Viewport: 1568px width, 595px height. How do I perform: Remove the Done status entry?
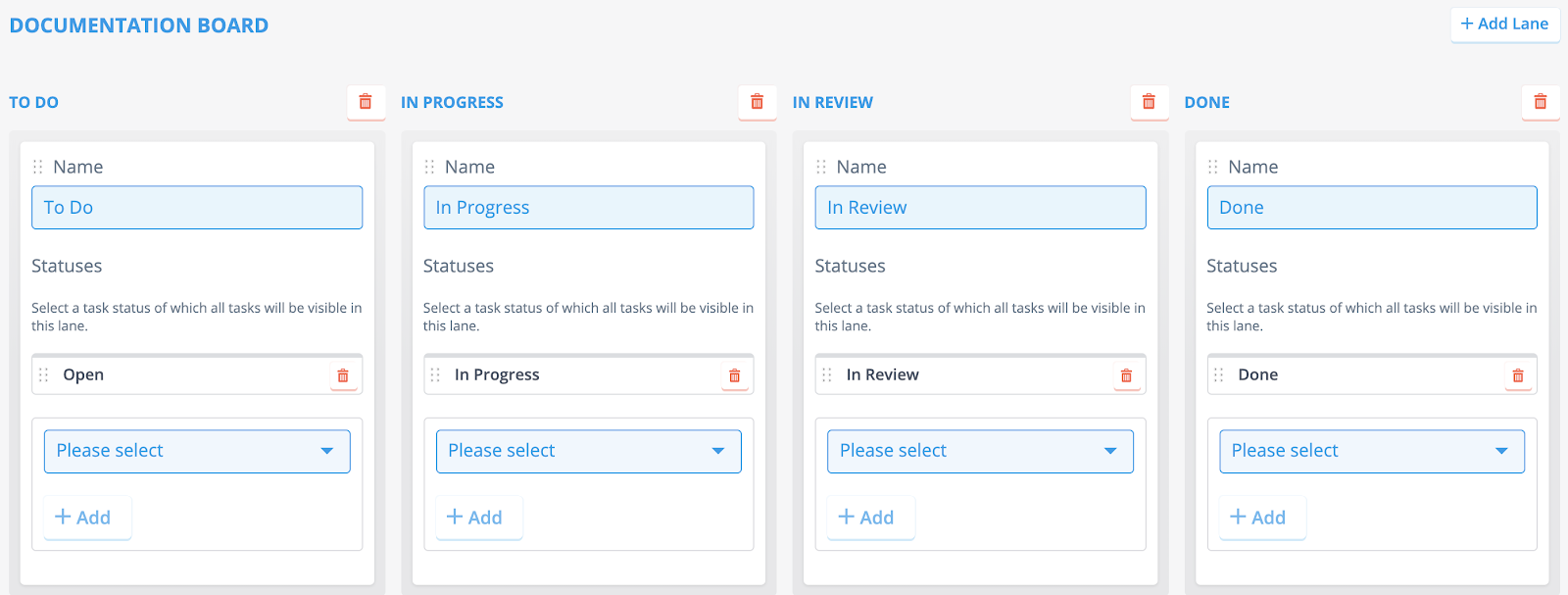coord(1517,375)
